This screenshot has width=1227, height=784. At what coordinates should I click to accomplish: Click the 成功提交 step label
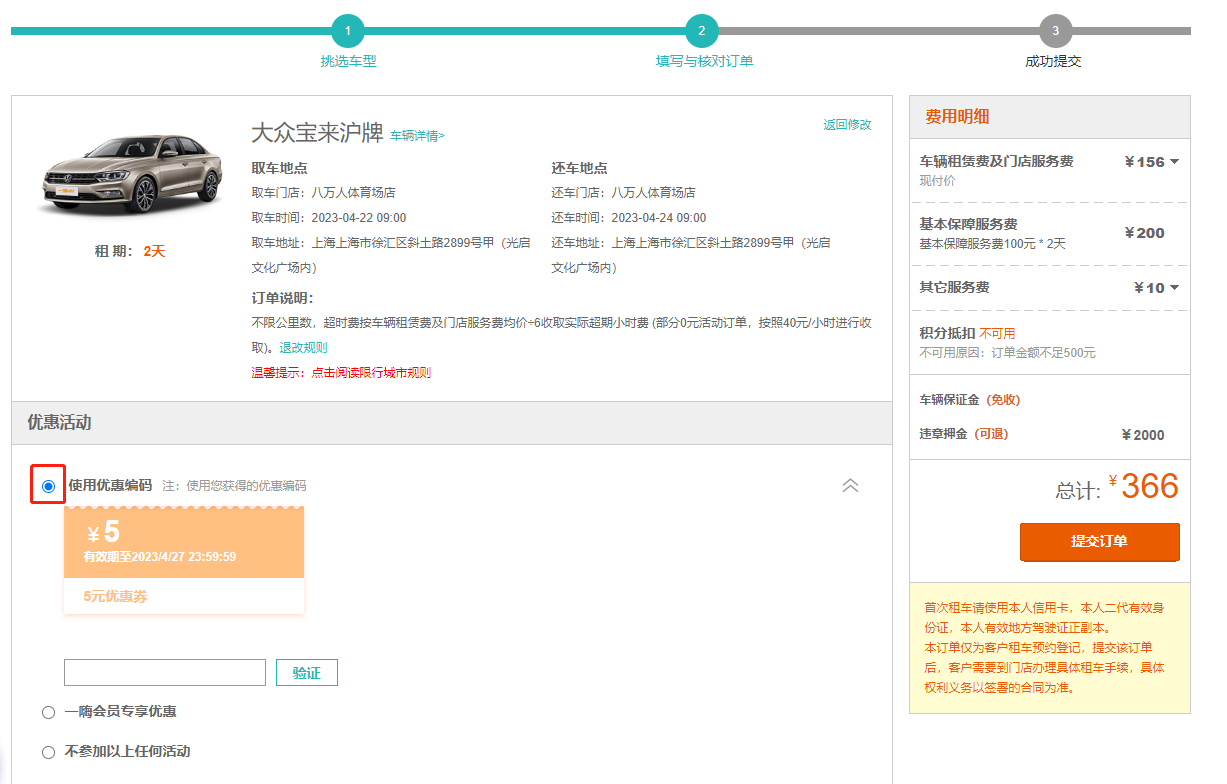(1053, 61)
